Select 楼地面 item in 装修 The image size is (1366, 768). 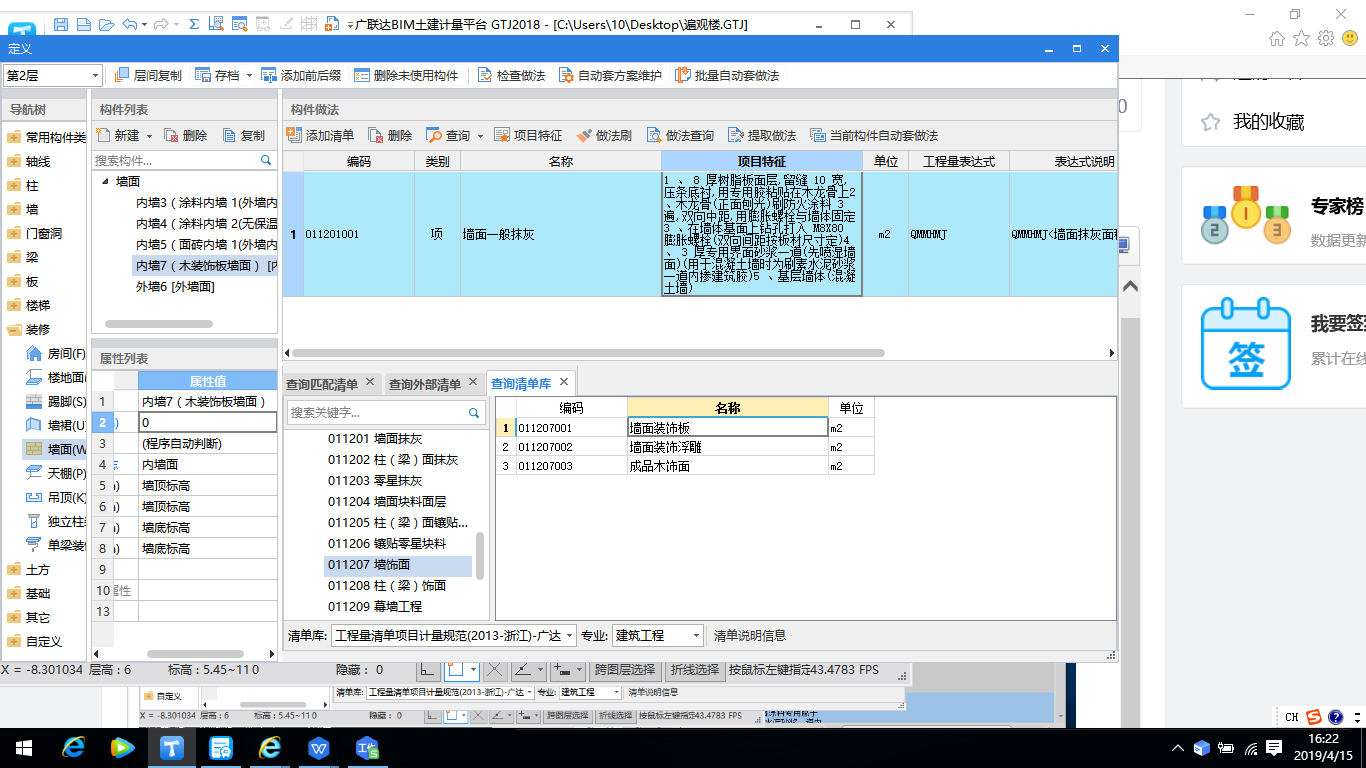[56, 377]
